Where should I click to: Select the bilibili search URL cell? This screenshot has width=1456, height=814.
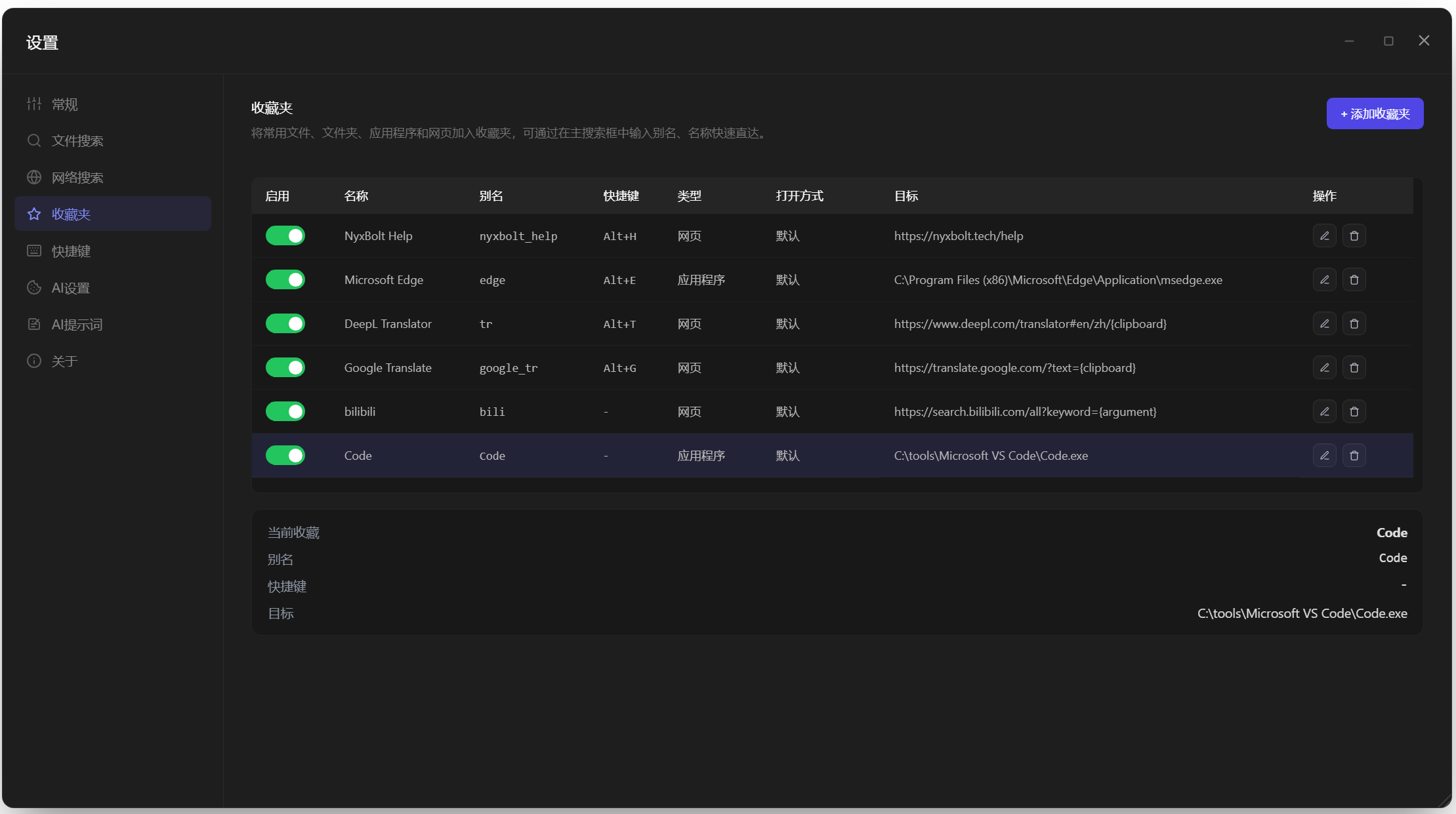[x=1026, y=411]
